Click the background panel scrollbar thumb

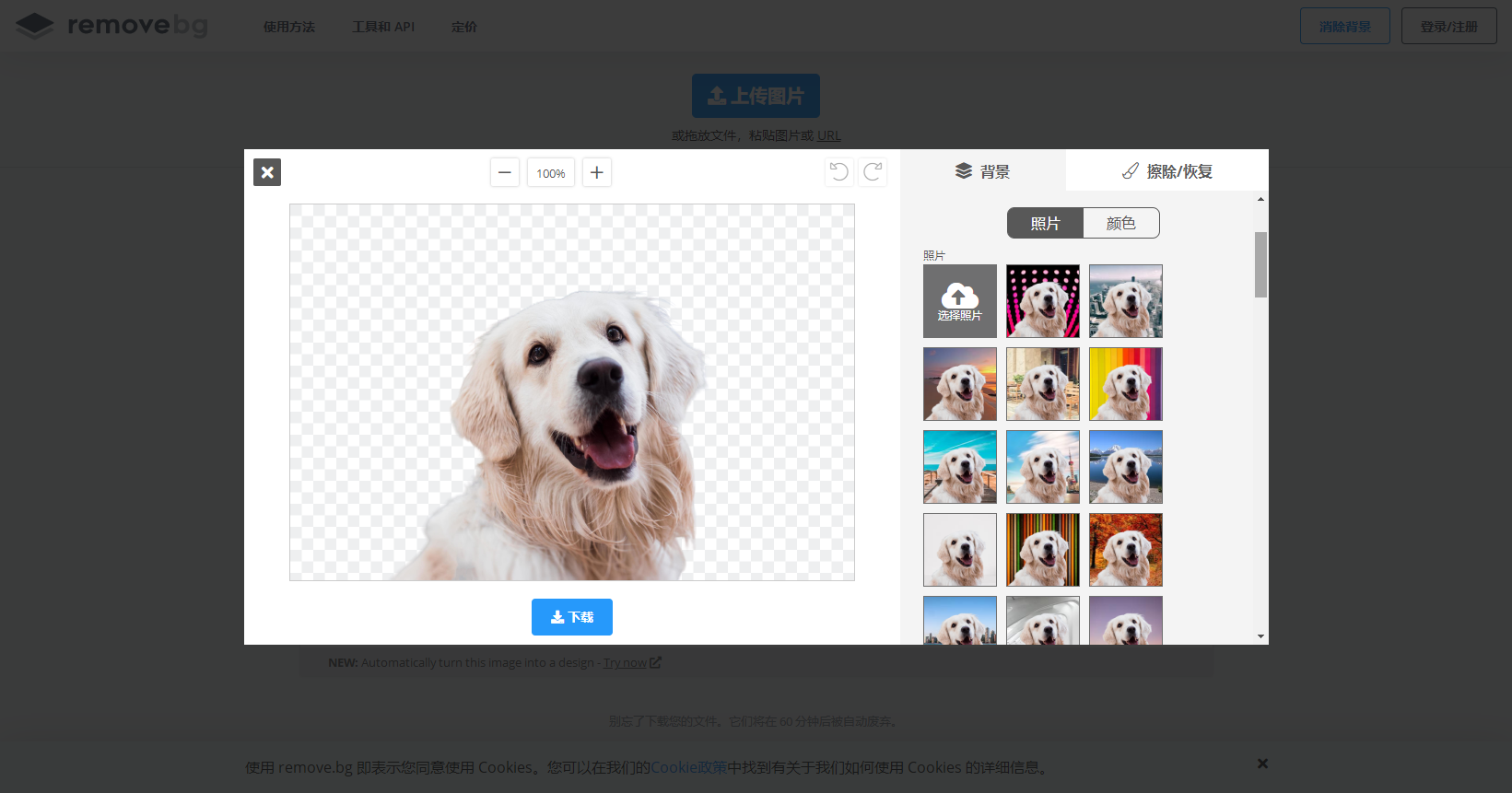pyautogui.click(x=1260, y=264)
